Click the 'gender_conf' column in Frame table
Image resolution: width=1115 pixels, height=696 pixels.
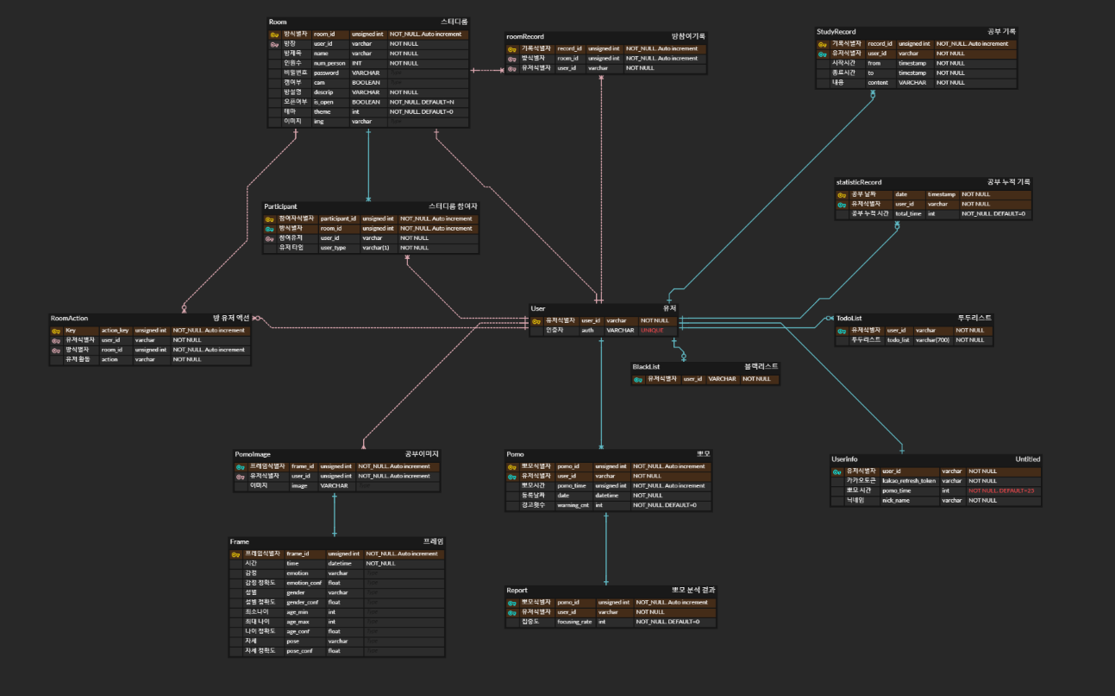[x=302, y=603]
